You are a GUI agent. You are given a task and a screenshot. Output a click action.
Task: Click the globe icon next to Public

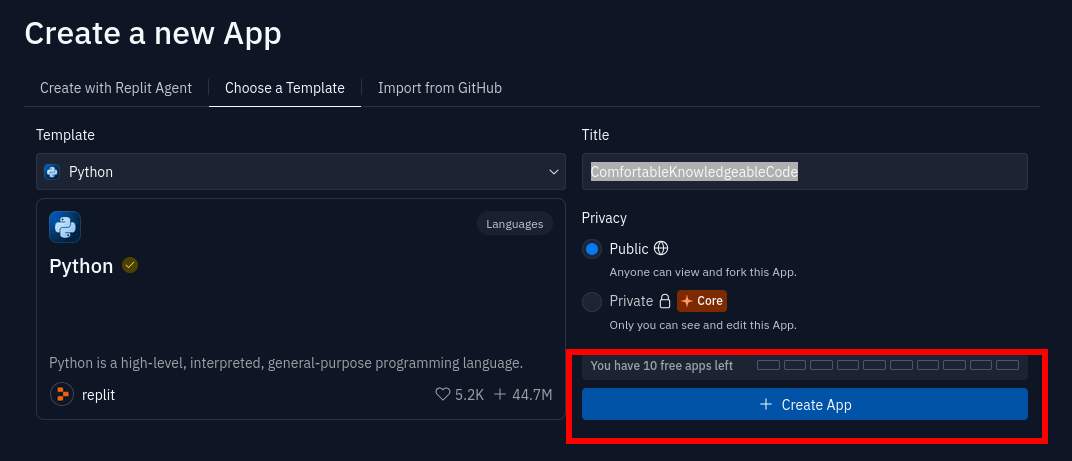(x=661, y=248)
